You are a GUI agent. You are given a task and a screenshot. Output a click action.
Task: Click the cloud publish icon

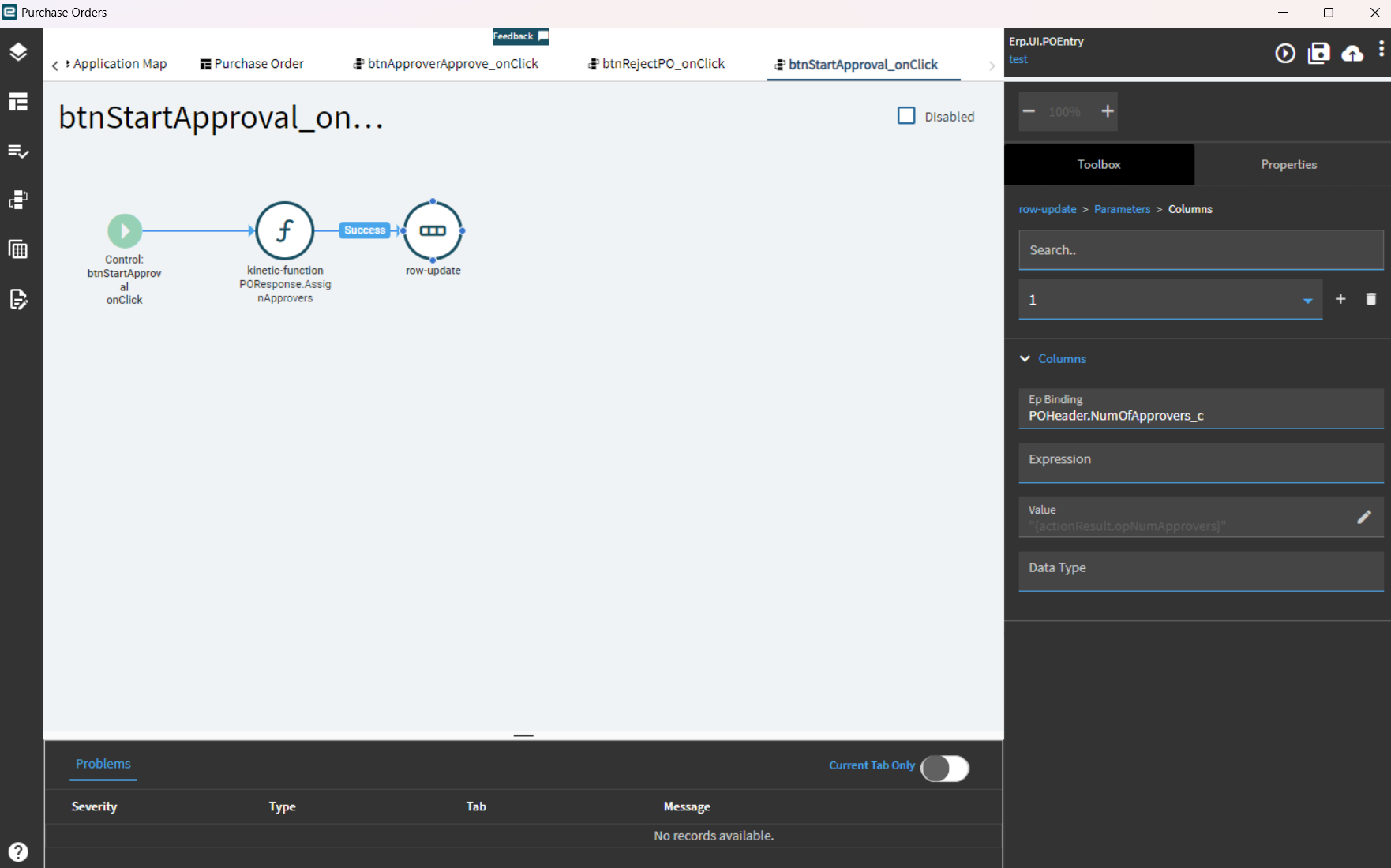1352,53
